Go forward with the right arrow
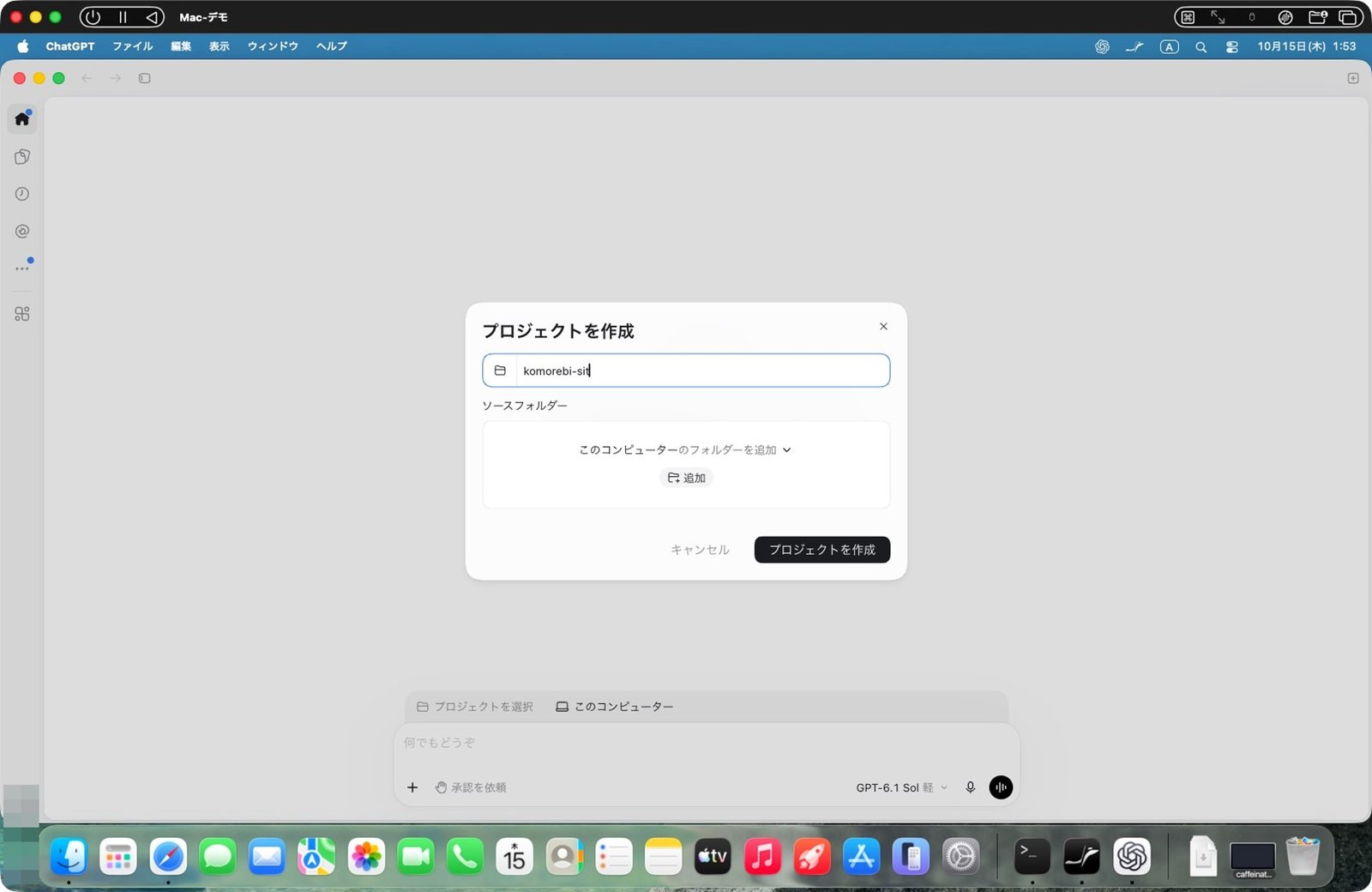 116,78
